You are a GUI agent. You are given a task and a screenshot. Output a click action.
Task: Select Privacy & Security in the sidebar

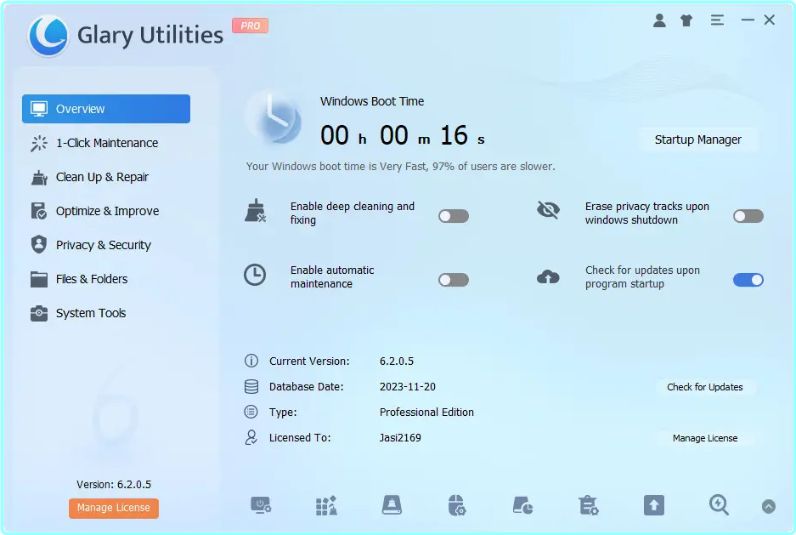point(103,245)
